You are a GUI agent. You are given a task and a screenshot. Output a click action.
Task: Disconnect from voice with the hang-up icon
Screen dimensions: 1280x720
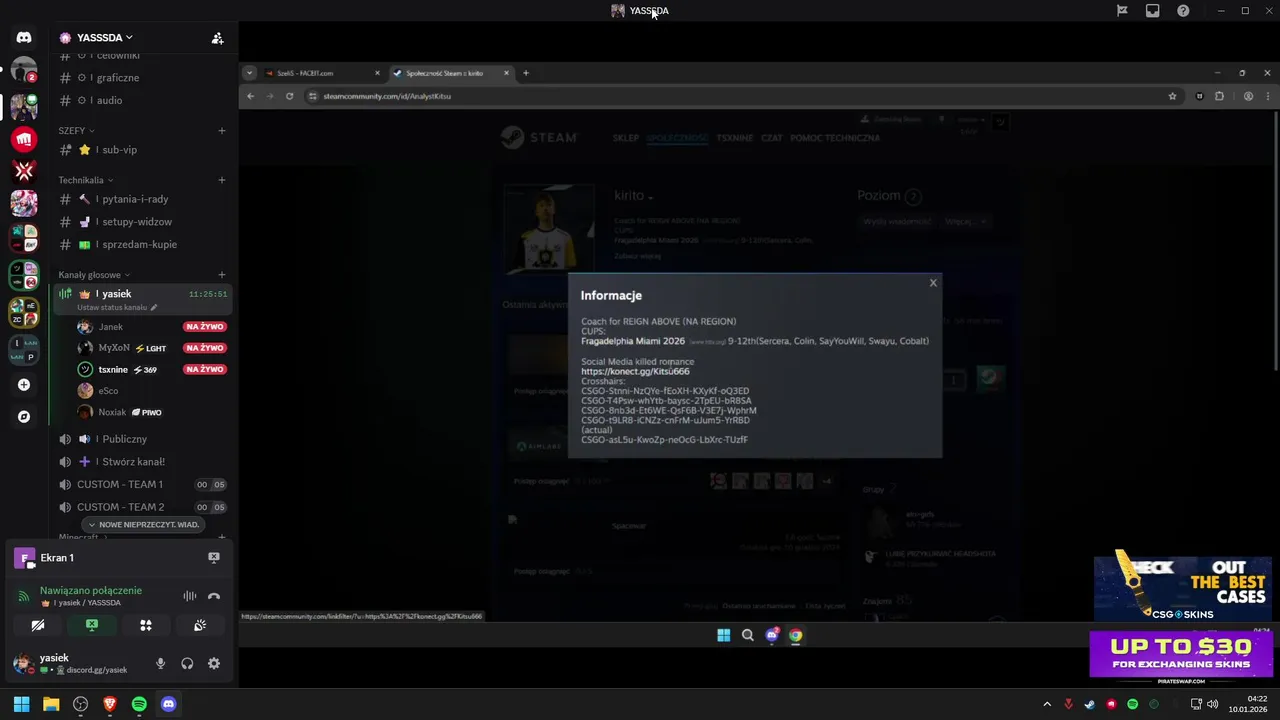(x=213, y=596)
